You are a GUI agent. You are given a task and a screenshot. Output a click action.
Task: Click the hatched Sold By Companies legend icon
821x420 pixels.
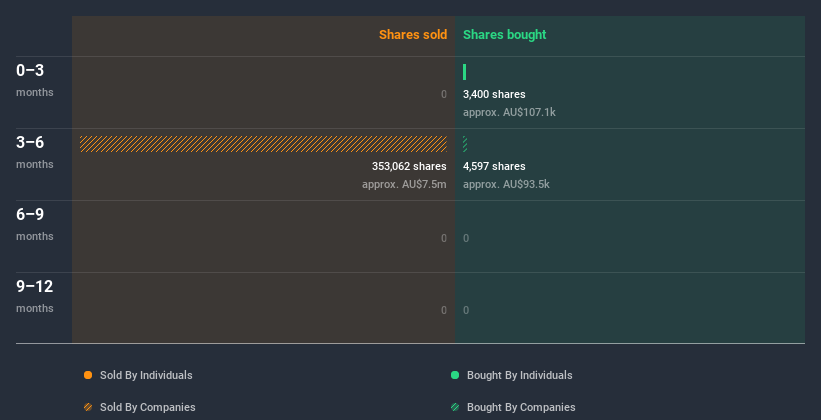88,407
